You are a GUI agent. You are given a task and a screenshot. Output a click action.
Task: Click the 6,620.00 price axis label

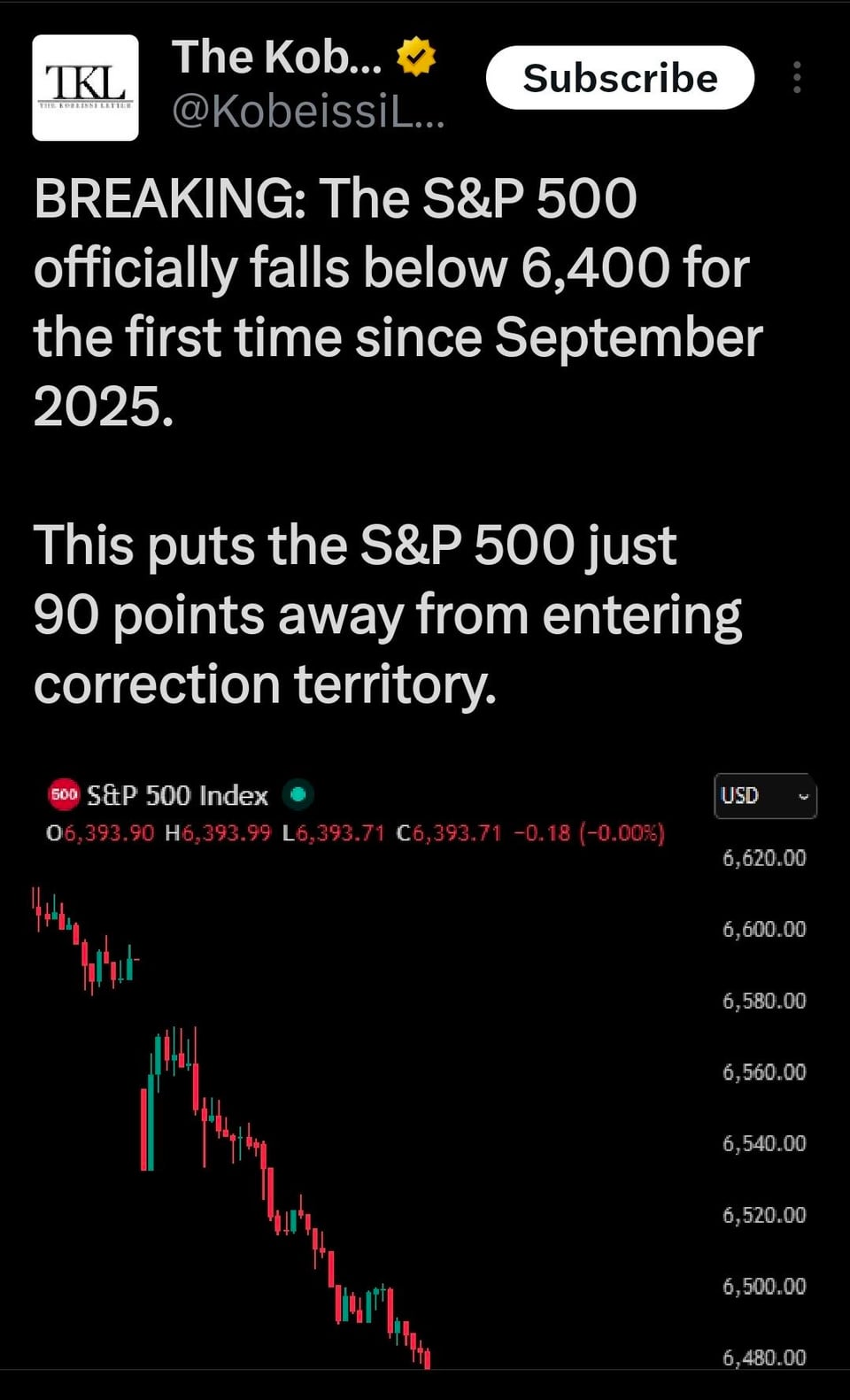coord(764,857)
